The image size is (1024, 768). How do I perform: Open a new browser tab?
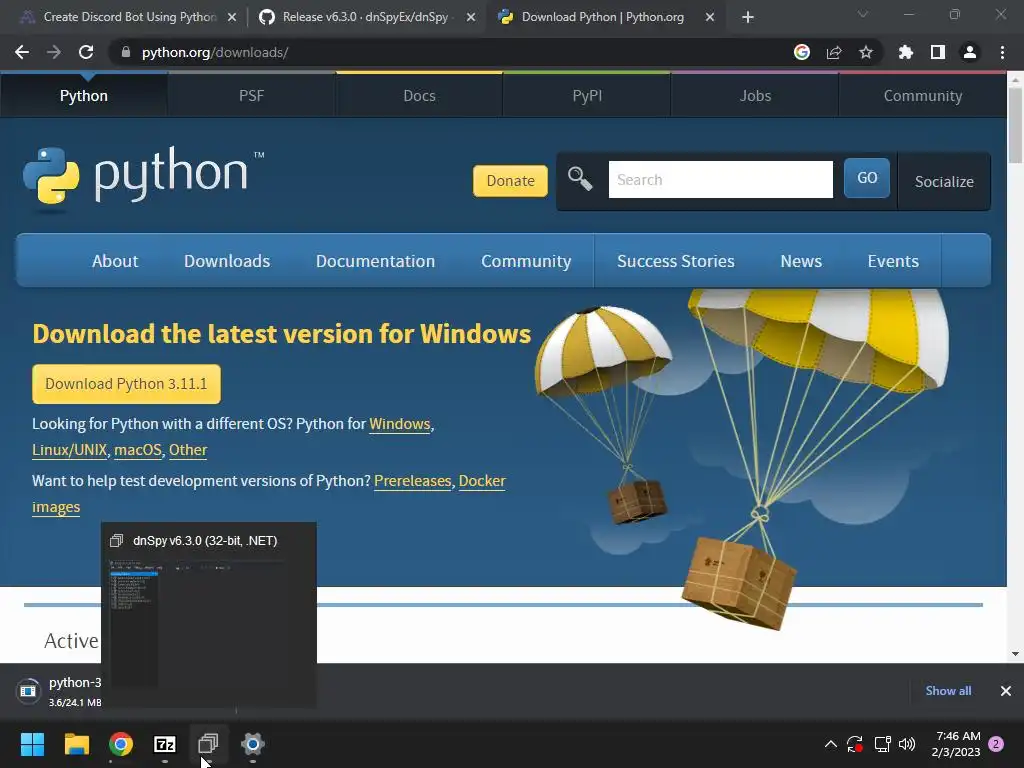click(x=748, y=18)
